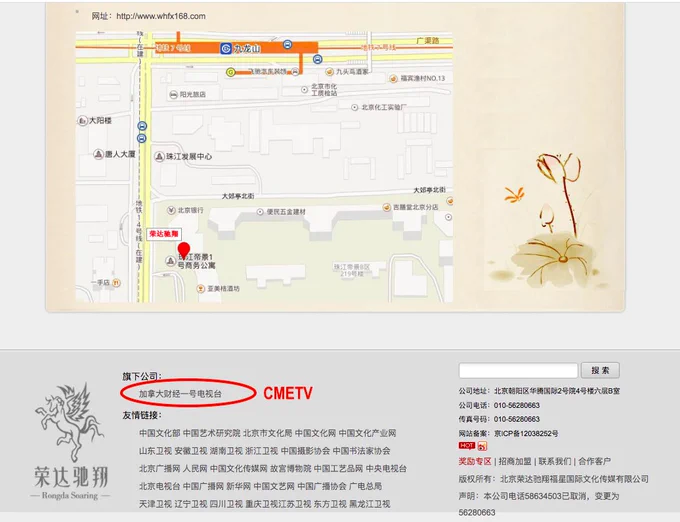Image resolution: width=680 pixels, height=522 pixels.
Task: Click the 阳光旅店 hotel icon on the map
Action: pyautogui.click(x=173, y=95)
